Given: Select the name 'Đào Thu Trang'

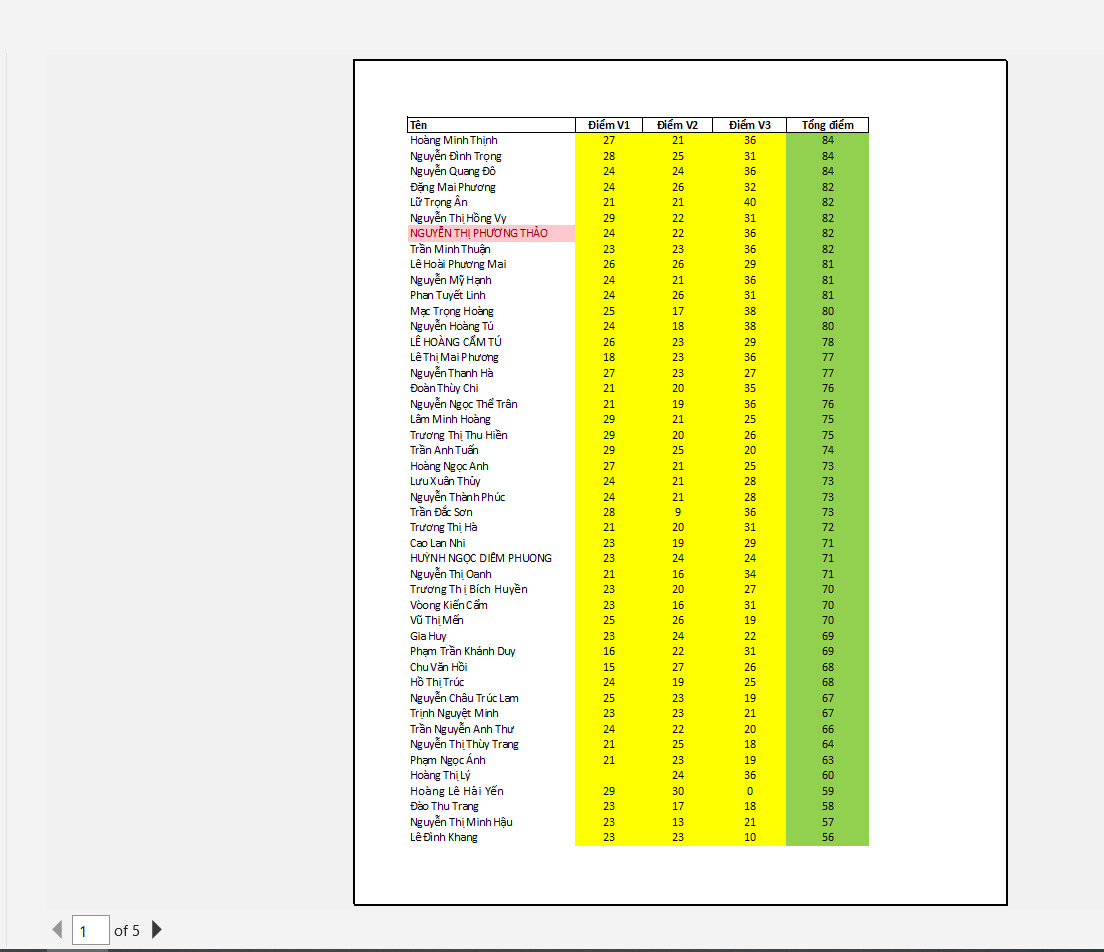Looking at the screenshot, I should (444, 806).
